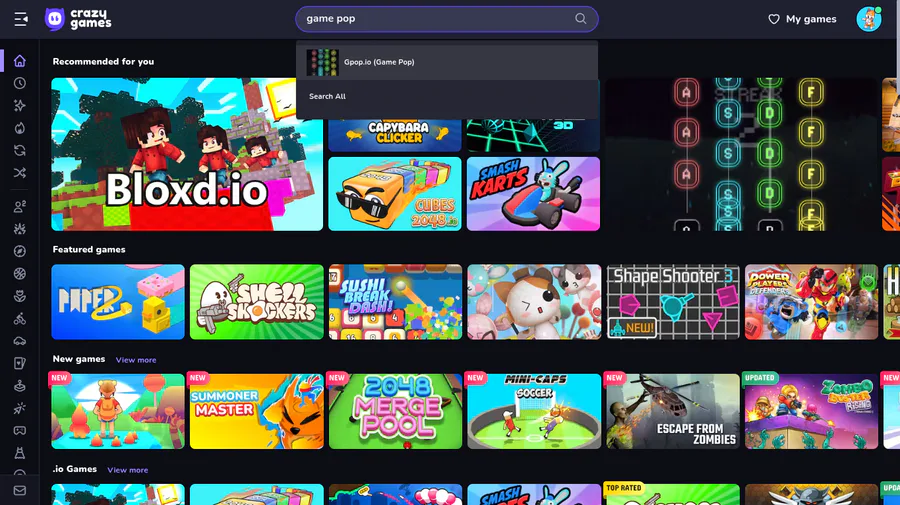Open the Bloxd.io recommended game
900x505 pixels.
point(187,154)
